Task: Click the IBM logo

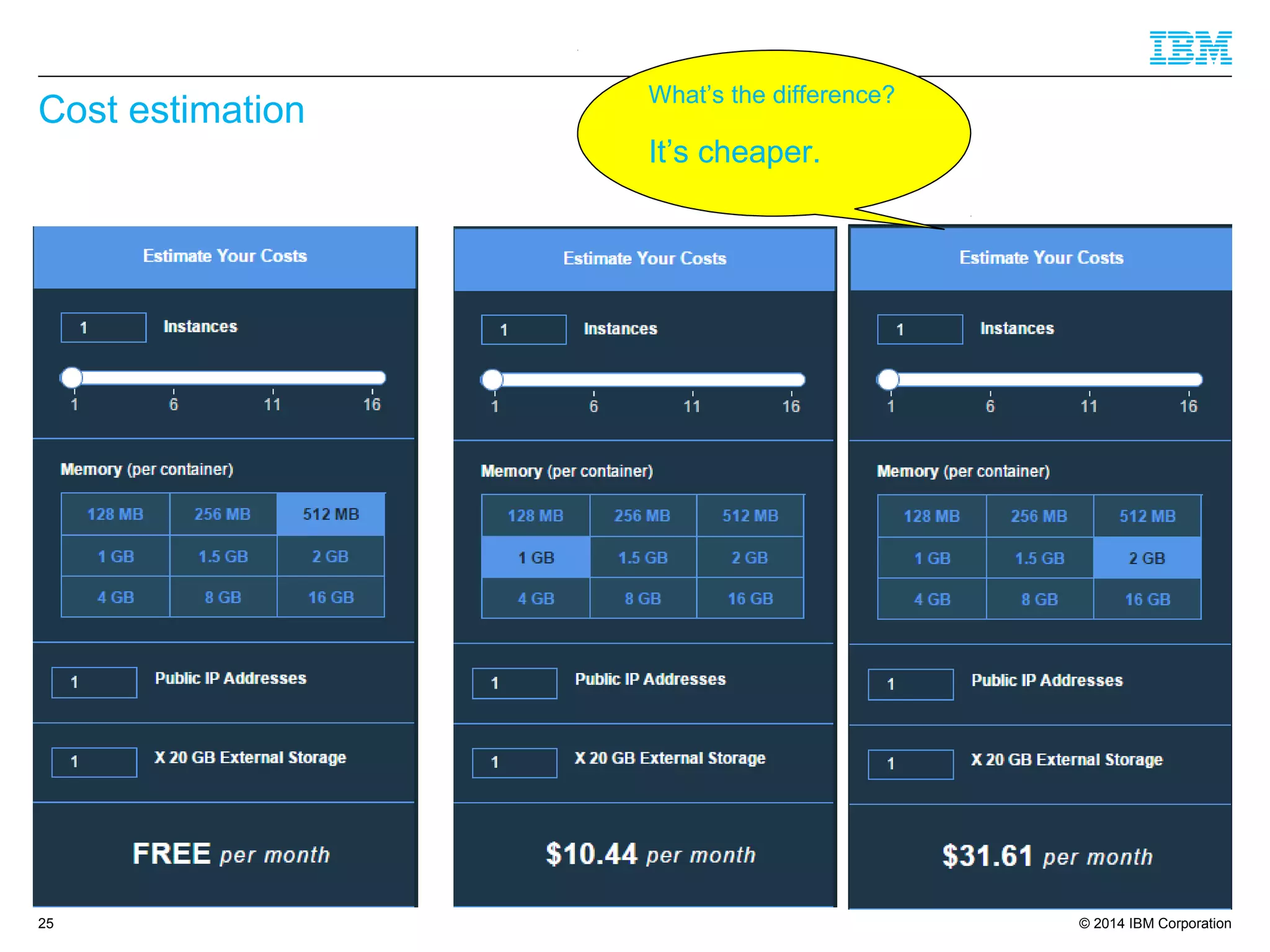Action: pyautogui.click(x=1191, y=48)
